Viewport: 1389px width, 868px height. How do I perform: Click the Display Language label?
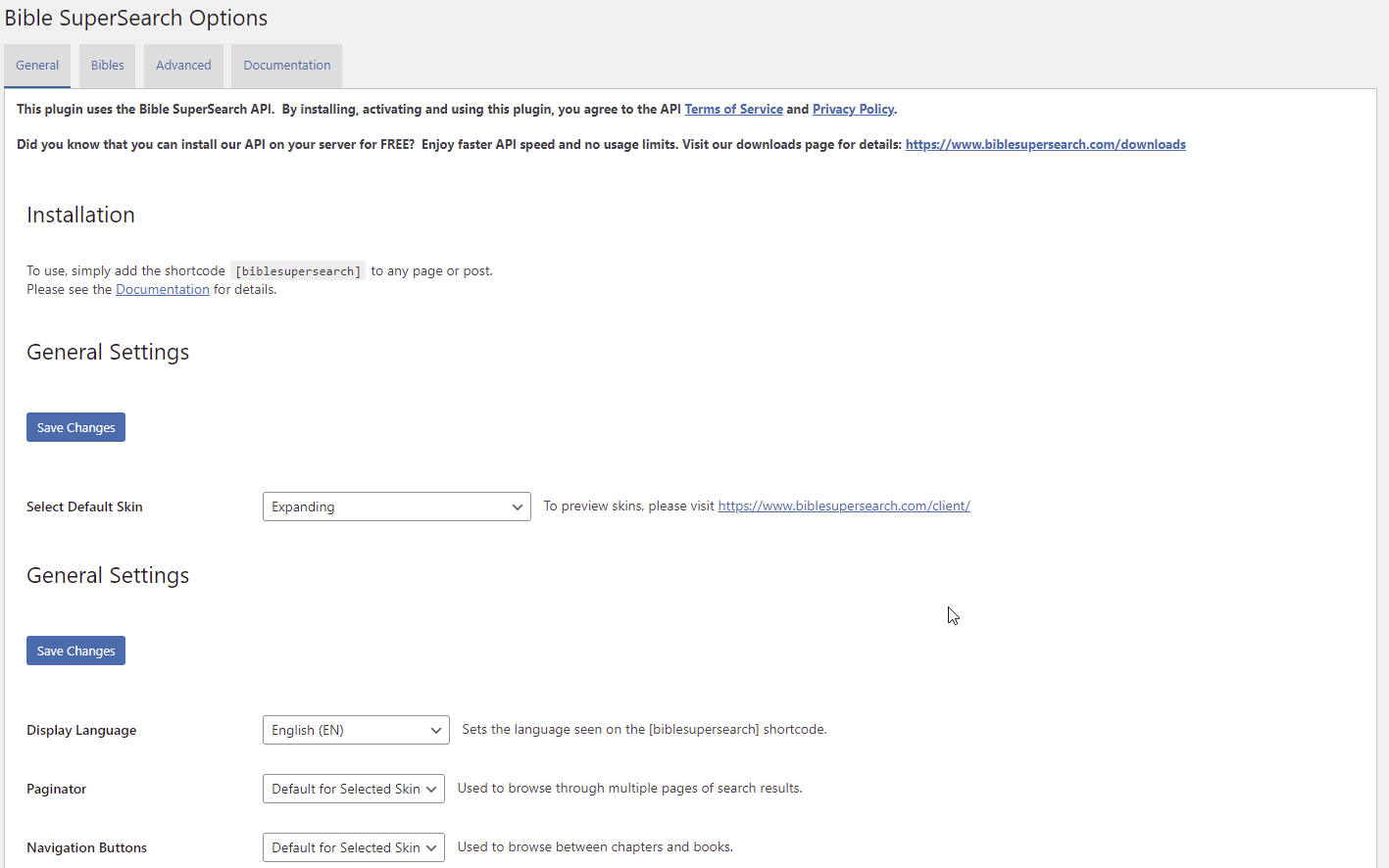(x=81, y=730)
